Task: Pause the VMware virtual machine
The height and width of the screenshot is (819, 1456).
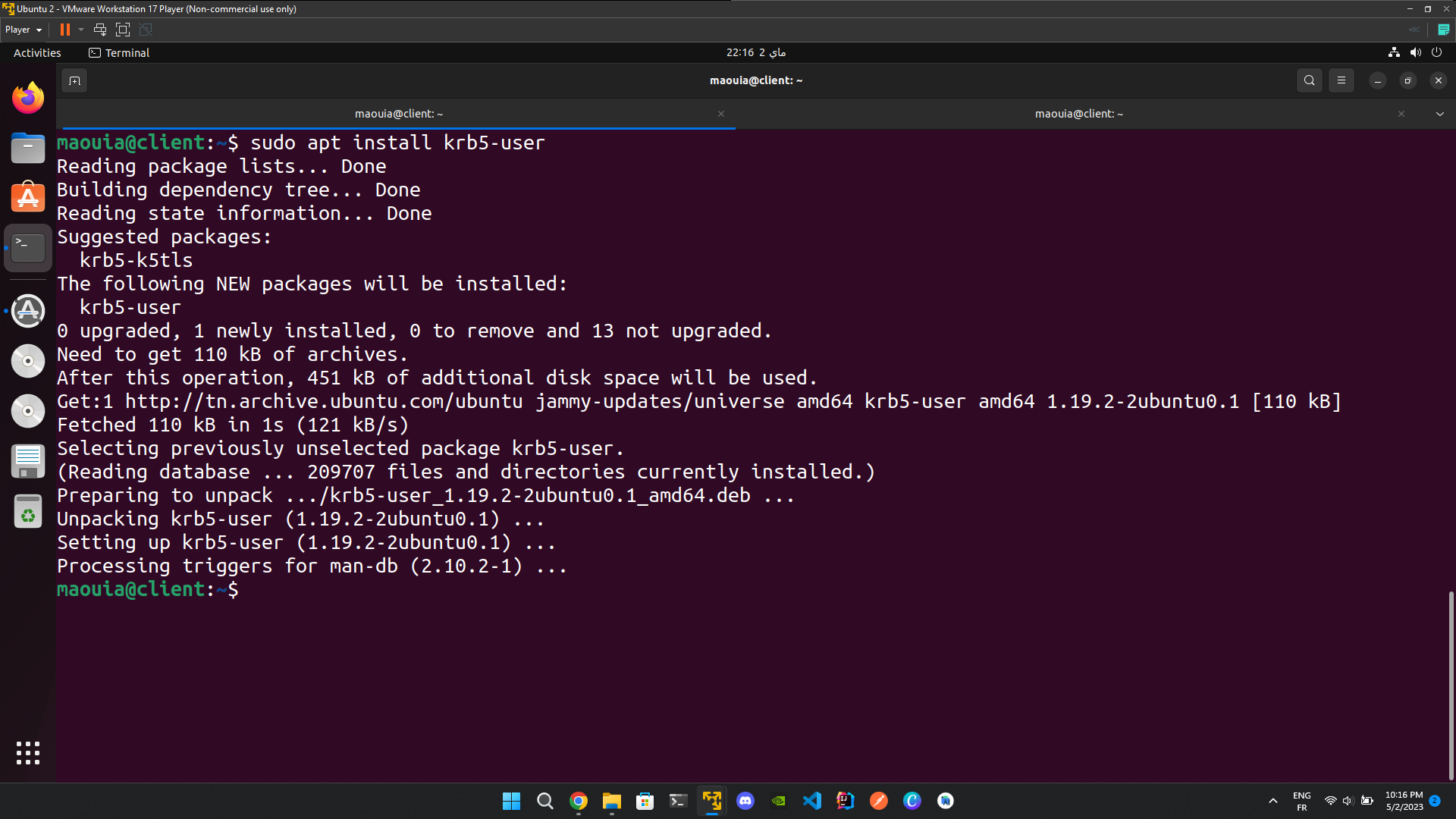Action: [65, 30]
